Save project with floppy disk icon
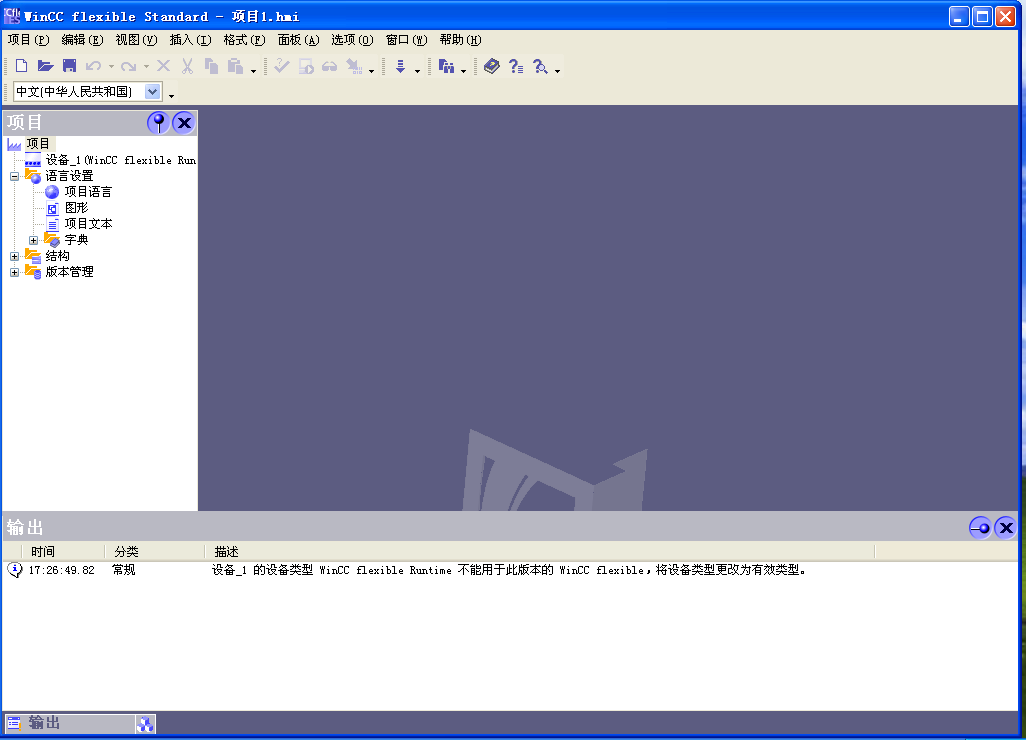This screenshot has height=740, width=1026. coord(69,66)
